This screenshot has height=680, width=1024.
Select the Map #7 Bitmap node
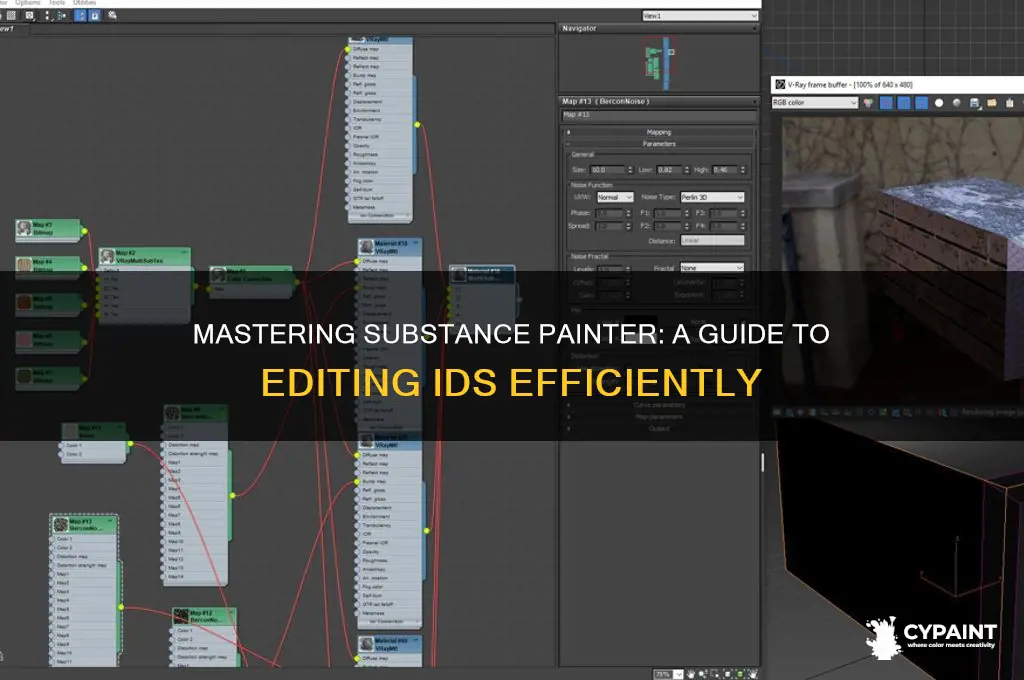(x=48, y=231)
